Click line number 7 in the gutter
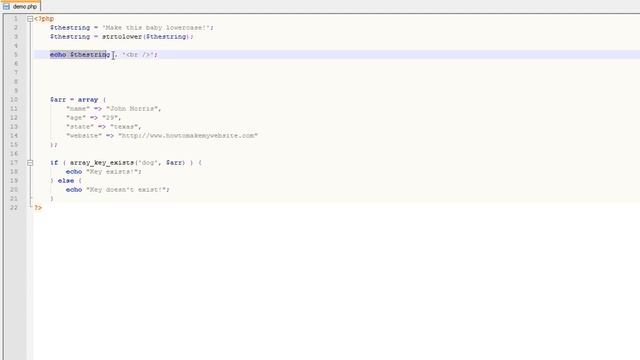Screen dimensions: 640x360 [16, 73]
